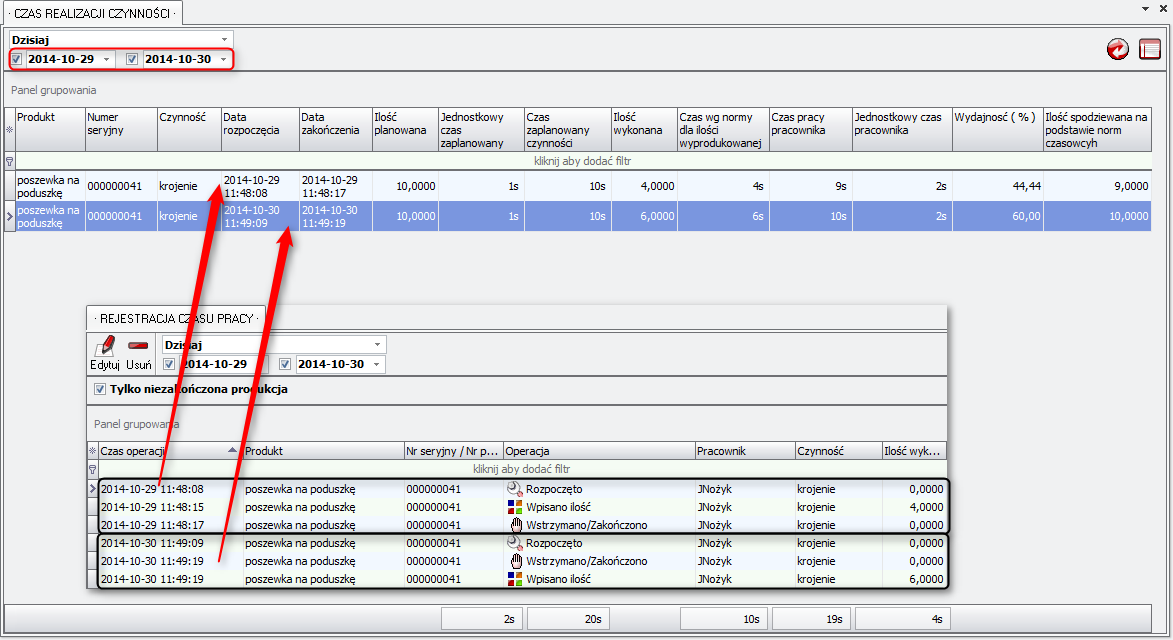Click the filter funnel icon in top grid

tap(9, 161)
